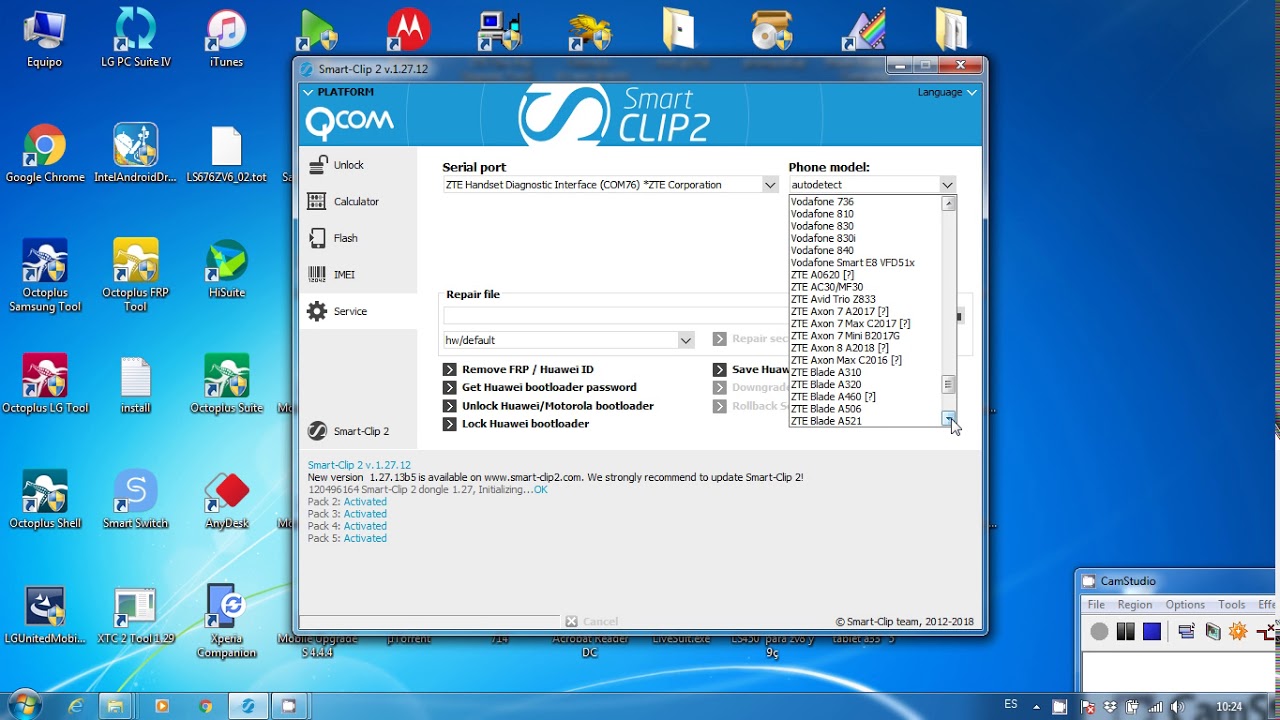Open Smart Switch desktop shortcut
Viewport: 1280px width, 720px height.
[136, 499]
